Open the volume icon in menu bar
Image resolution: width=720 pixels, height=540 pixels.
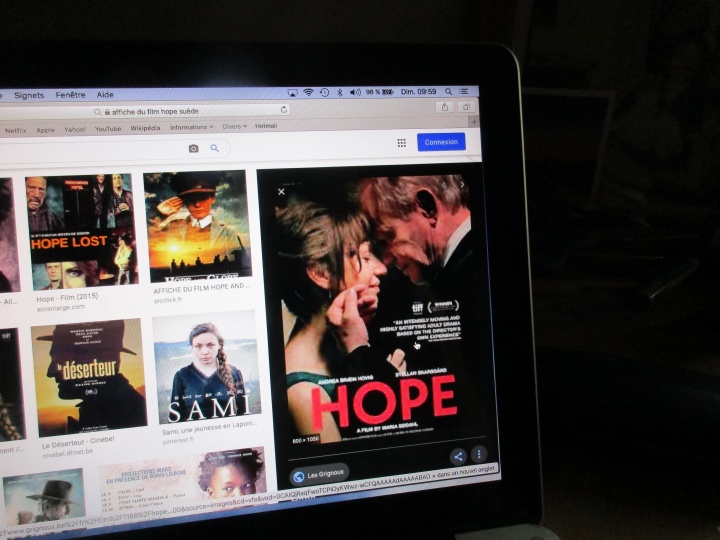pos(355,92)
